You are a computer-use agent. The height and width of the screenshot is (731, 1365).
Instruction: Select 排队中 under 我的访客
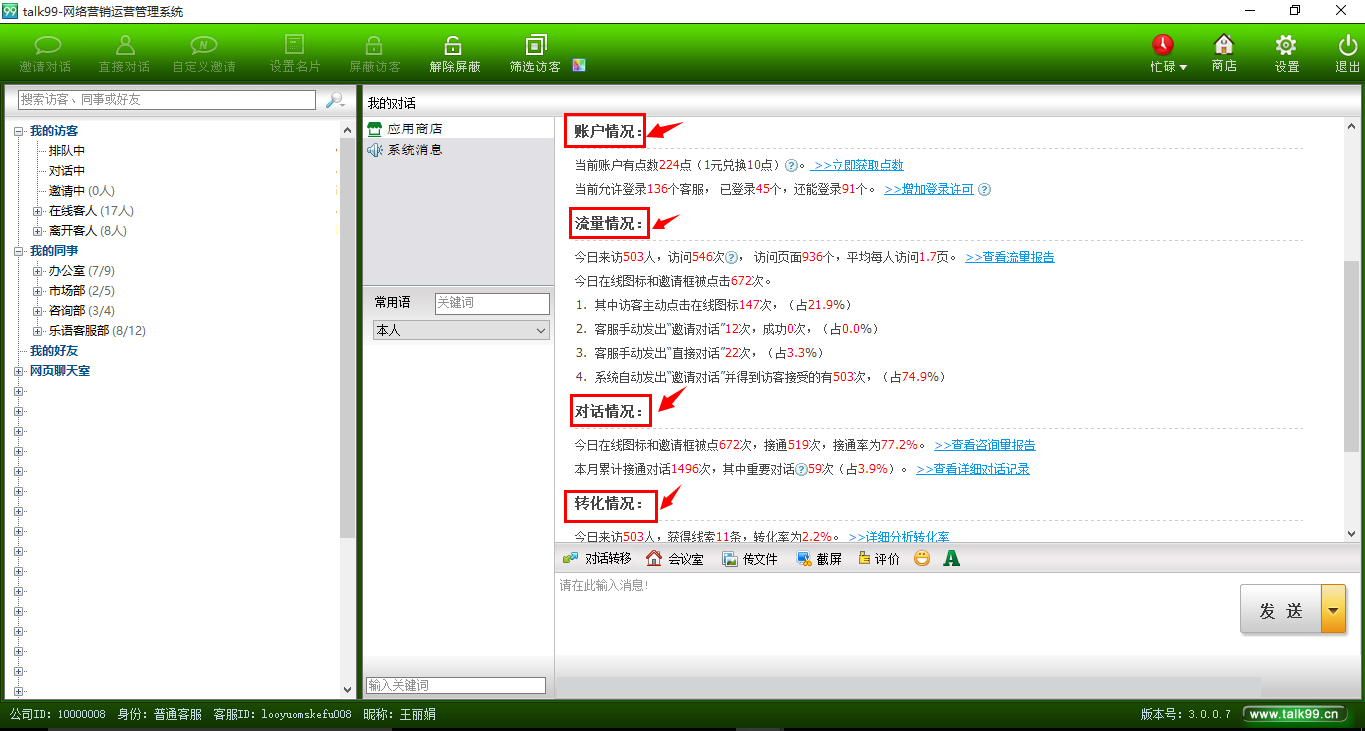pyautogui.click(x=67, y=151)
